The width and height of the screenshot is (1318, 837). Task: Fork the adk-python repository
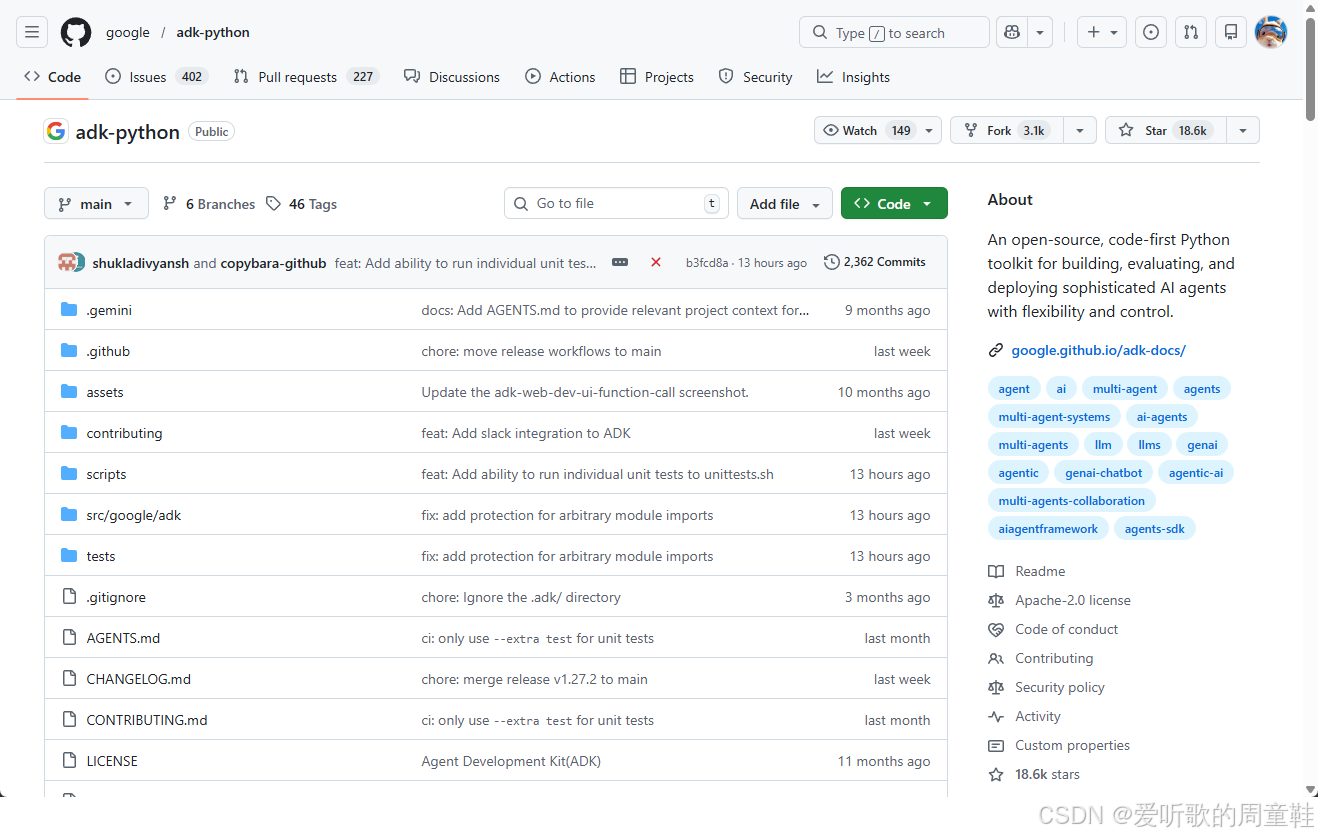1006,130
